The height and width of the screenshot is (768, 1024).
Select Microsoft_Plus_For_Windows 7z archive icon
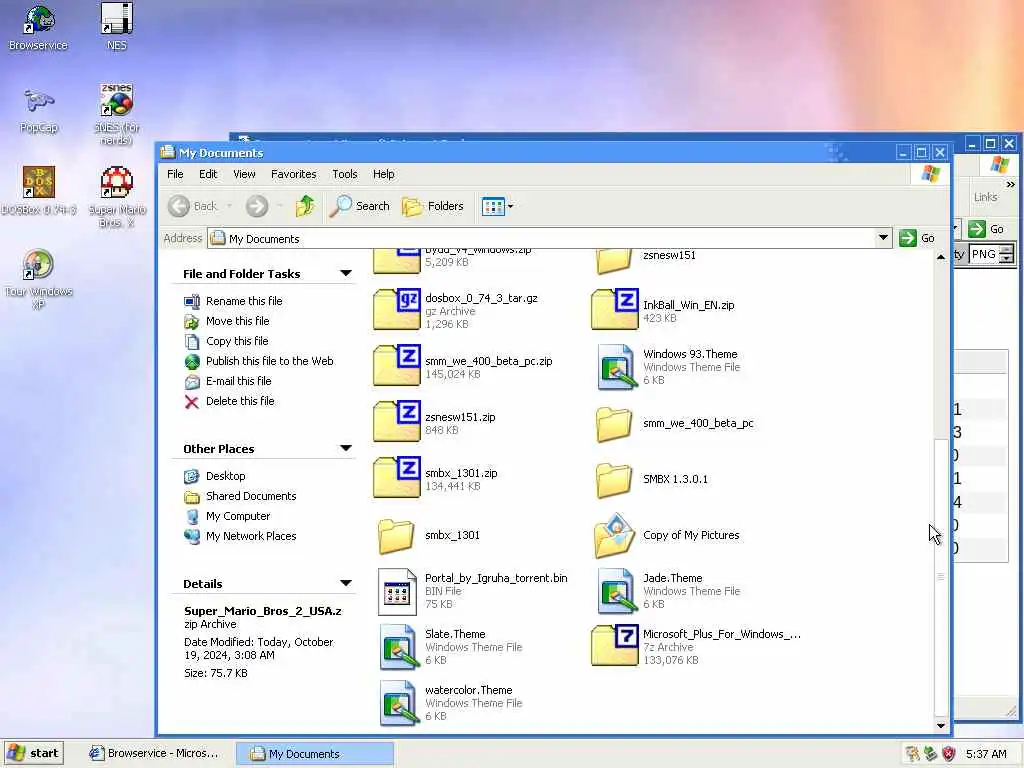615,645
